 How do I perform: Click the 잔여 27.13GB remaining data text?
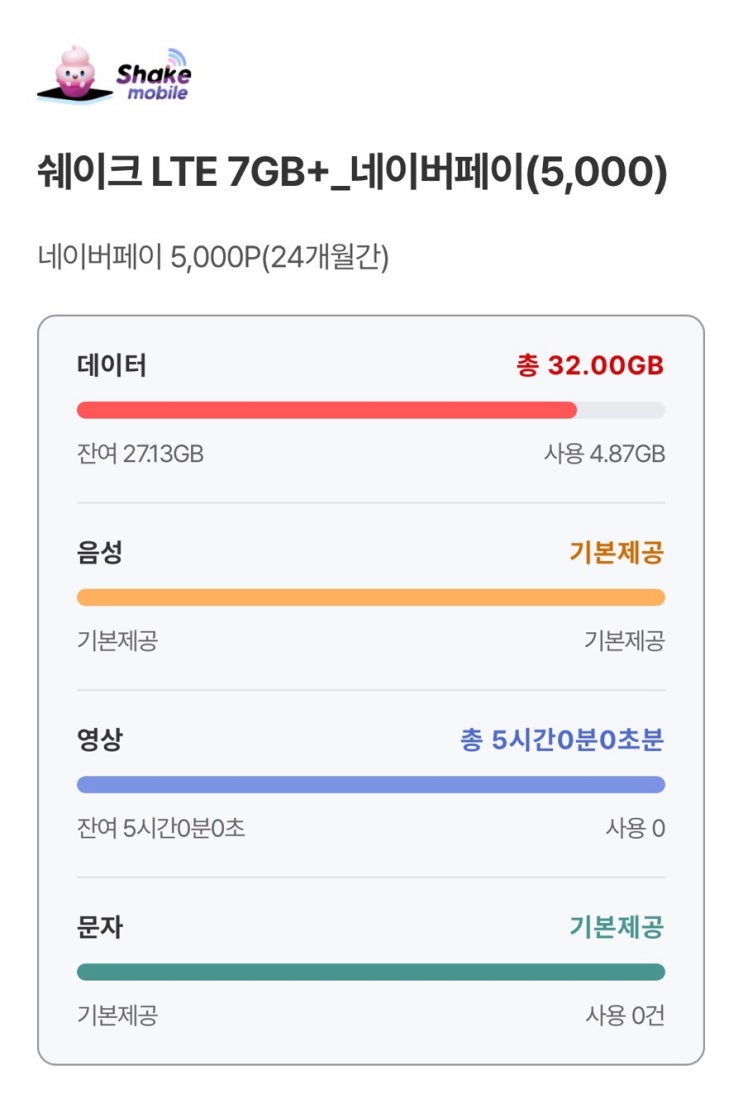140,454
